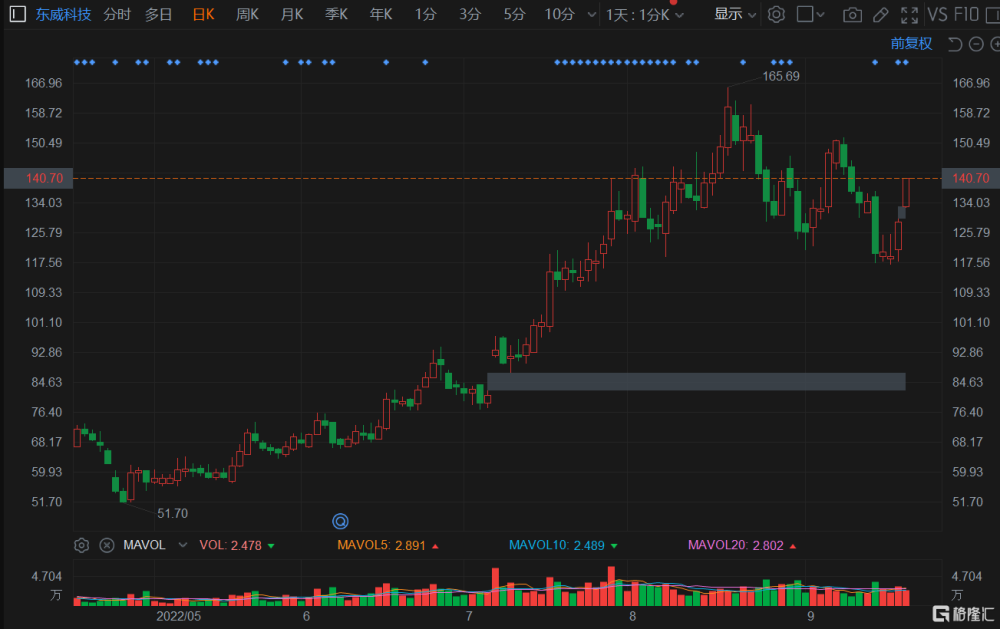Zoom out chart with minus icon
The image size is (1000, 629).
click(x=975, y=44)
